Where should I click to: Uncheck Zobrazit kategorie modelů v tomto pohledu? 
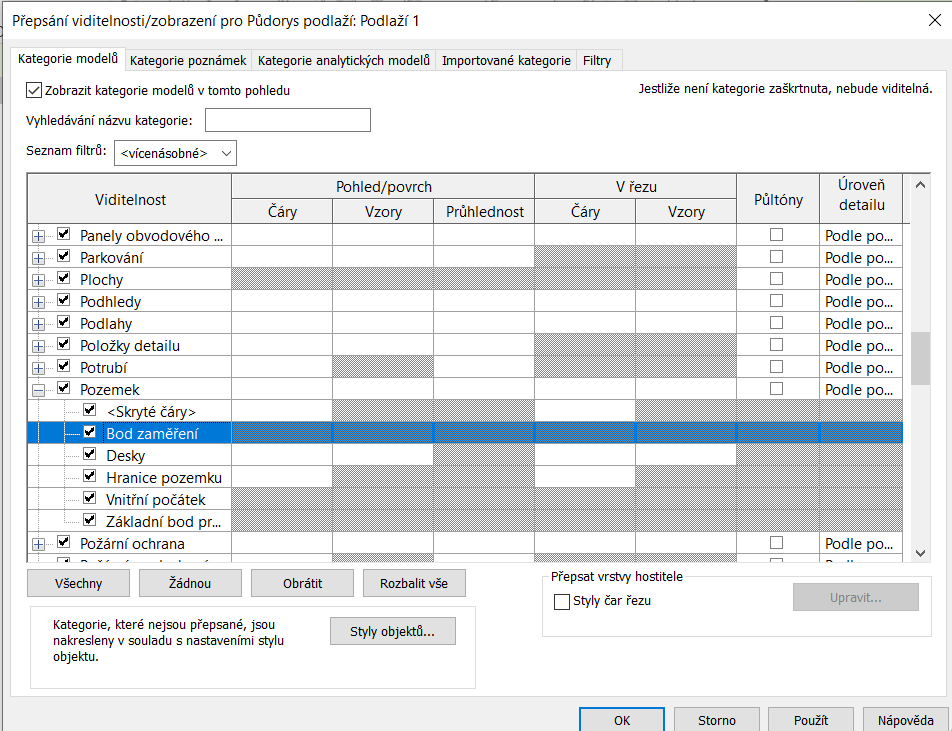pyautogui.click(x=34, y=90)
